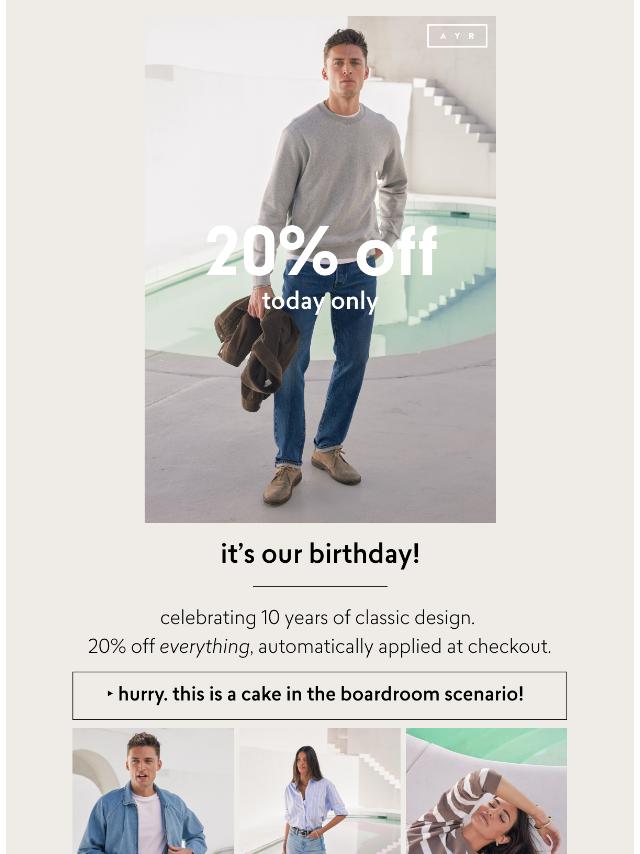Open the woman in blue striped shirt photo
The image size is (640, 854).
[319, 791]
